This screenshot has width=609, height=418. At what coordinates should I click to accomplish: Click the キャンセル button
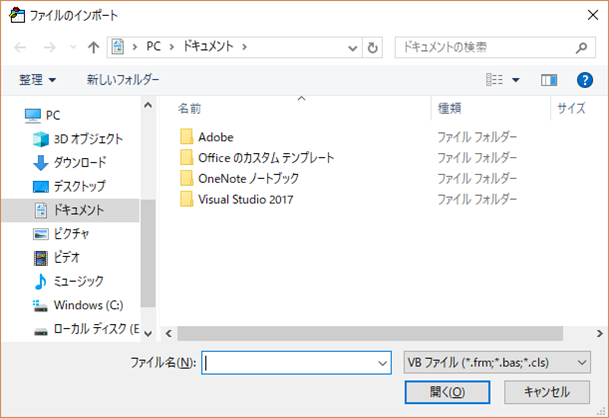tap(547, 392)
